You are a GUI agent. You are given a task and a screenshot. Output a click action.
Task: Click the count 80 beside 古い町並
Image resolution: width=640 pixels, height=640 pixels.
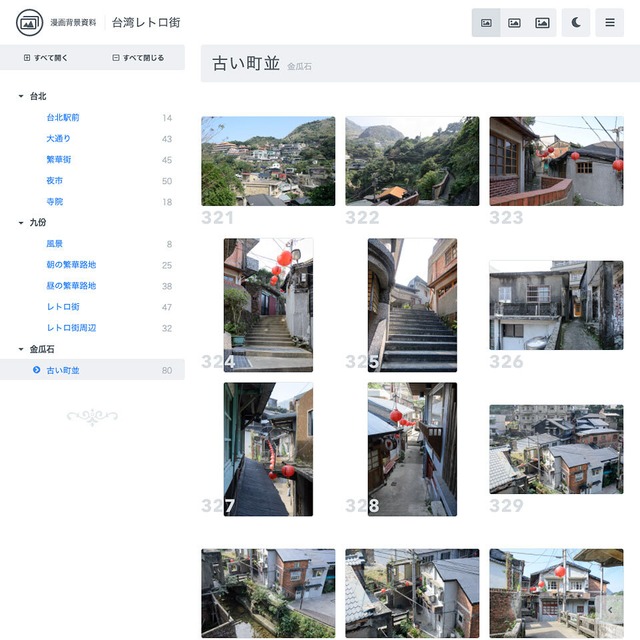[x=167, y=370]
